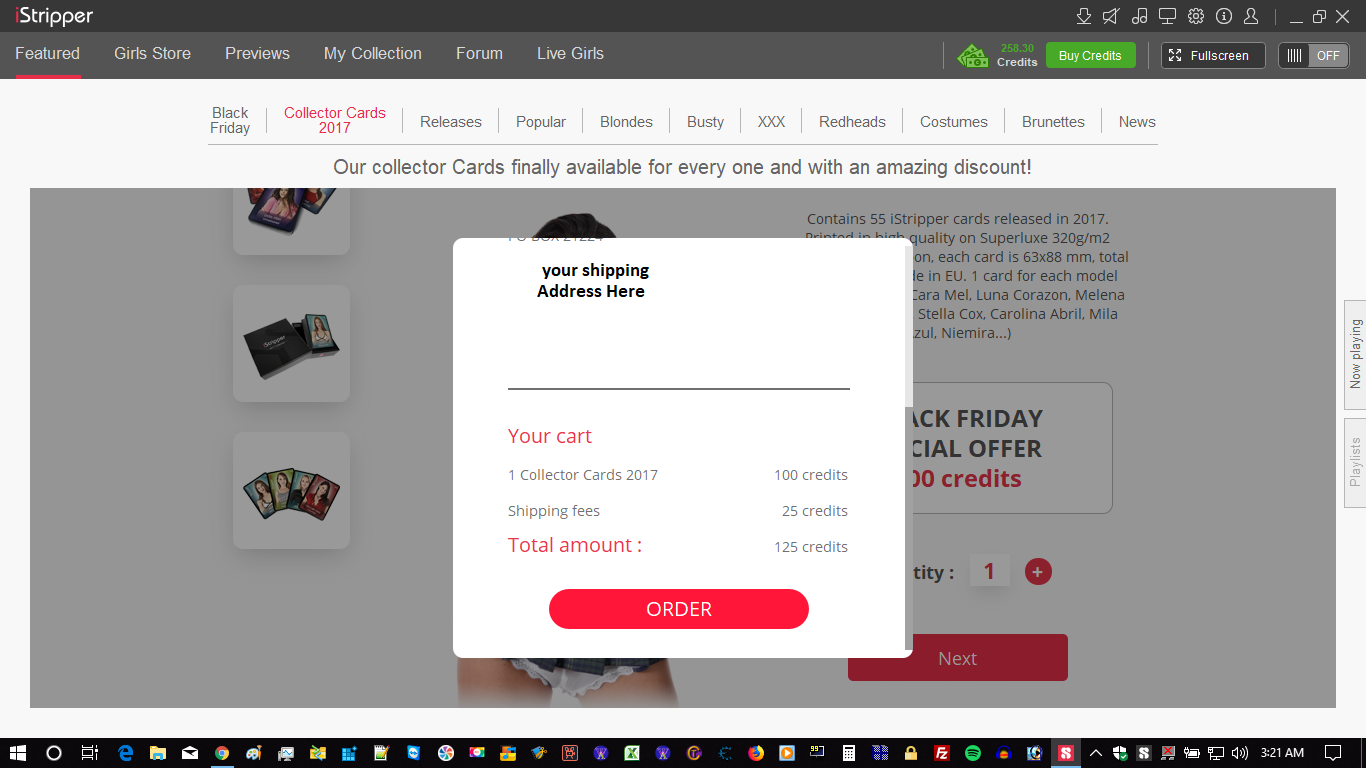The height and width of the screenshot is (768, 1366).
Task: Click the green credits money icon
Action: pos(972,56)
